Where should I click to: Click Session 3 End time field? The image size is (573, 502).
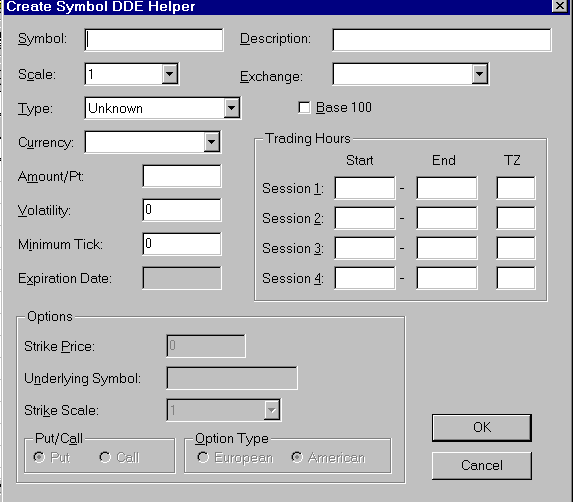pyautogui.click(x=447, y=248)
